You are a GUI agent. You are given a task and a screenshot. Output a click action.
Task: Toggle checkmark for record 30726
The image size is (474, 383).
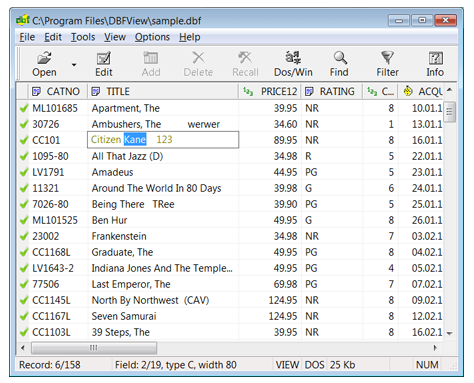24,124
